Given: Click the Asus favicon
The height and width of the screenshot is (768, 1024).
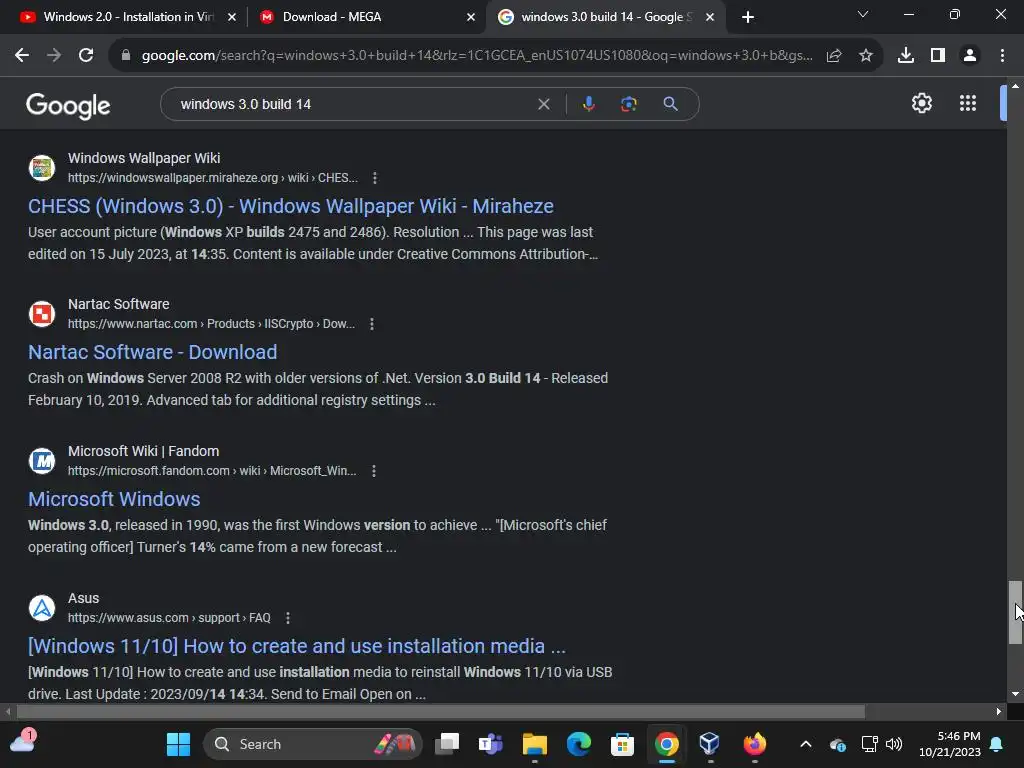Looking at the screenshot, I should [42, 608].
